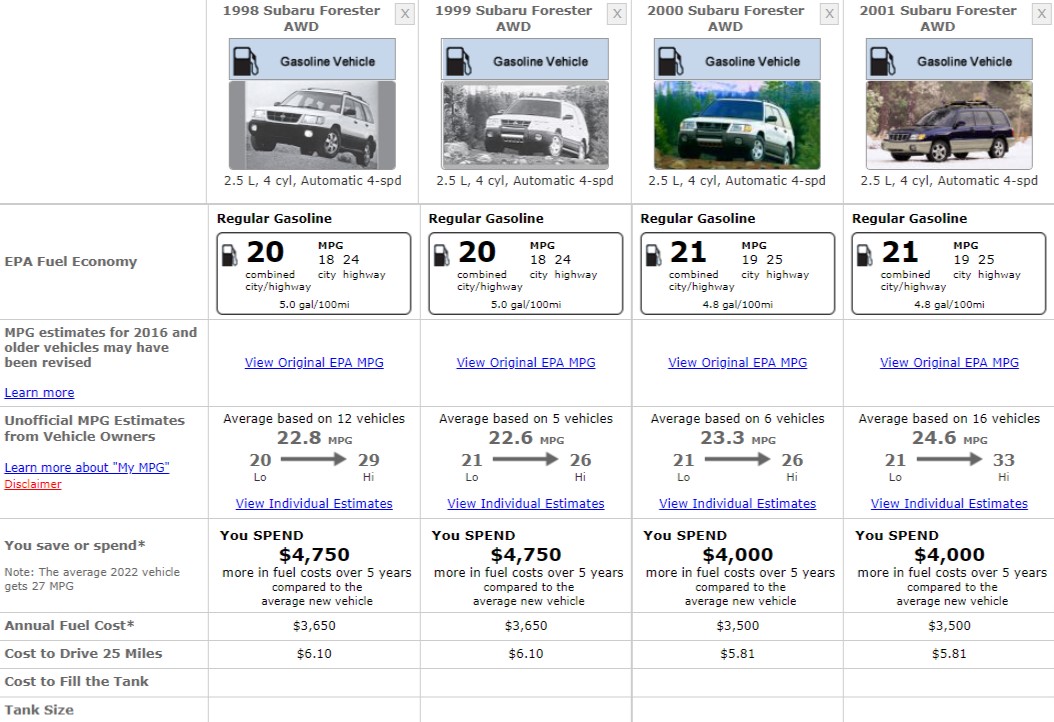The height and width of the screenshot is (722, 1054).
Task: Click 4.8 gal/100mi value for 2001 Forester
Action: tap(949, 305)
